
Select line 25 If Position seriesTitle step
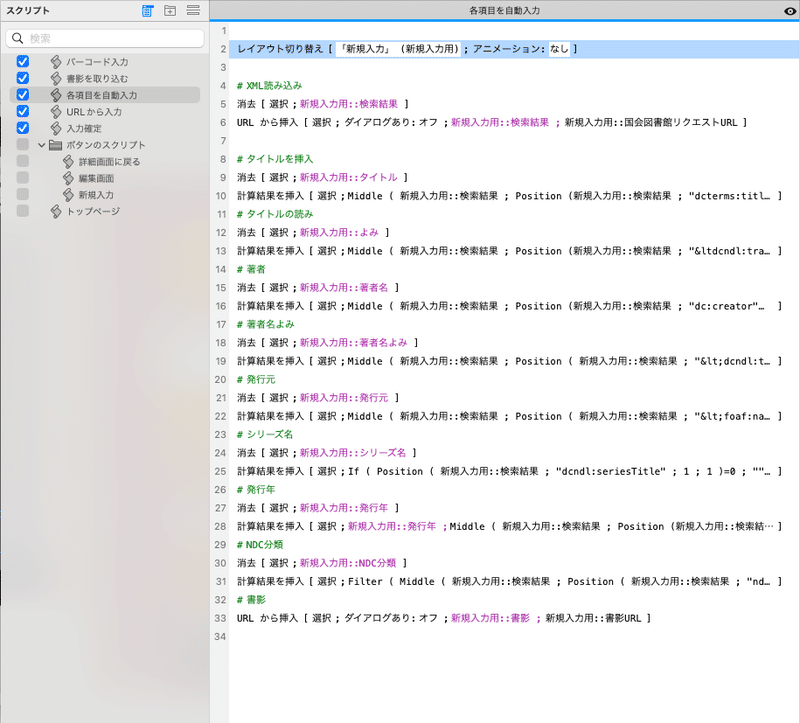[509, 471]
